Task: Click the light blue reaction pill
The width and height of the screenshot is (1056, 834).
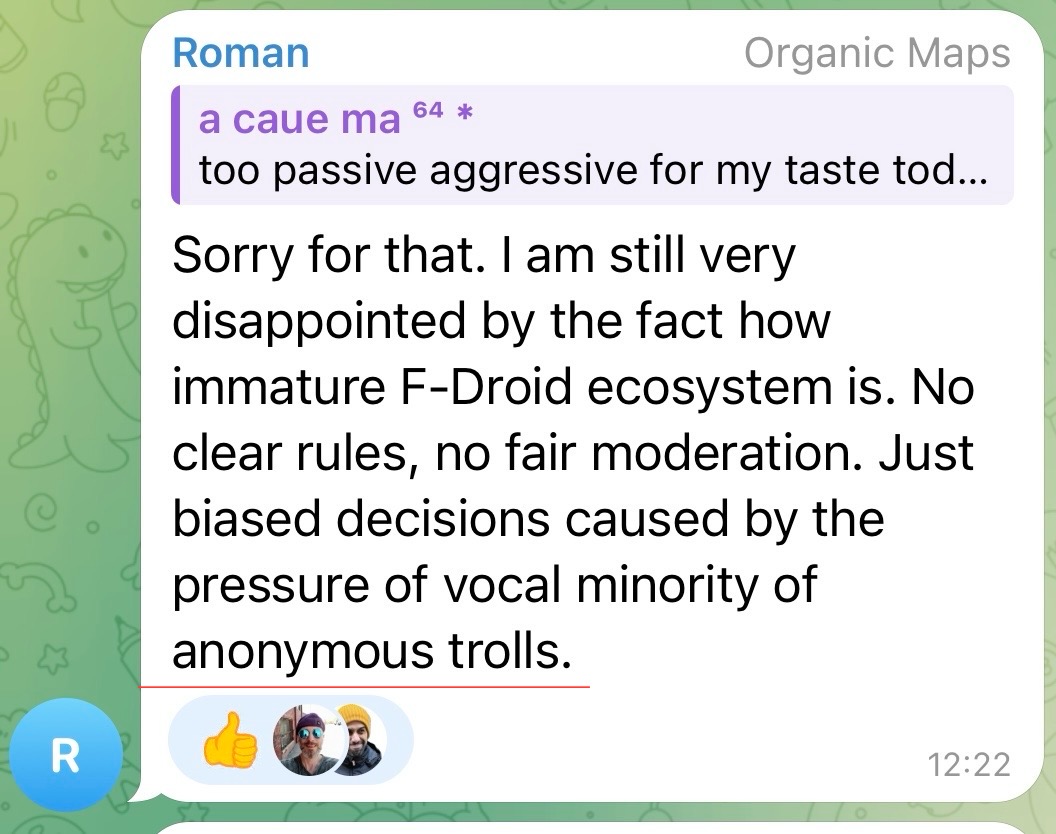Action: coord(290,740)
